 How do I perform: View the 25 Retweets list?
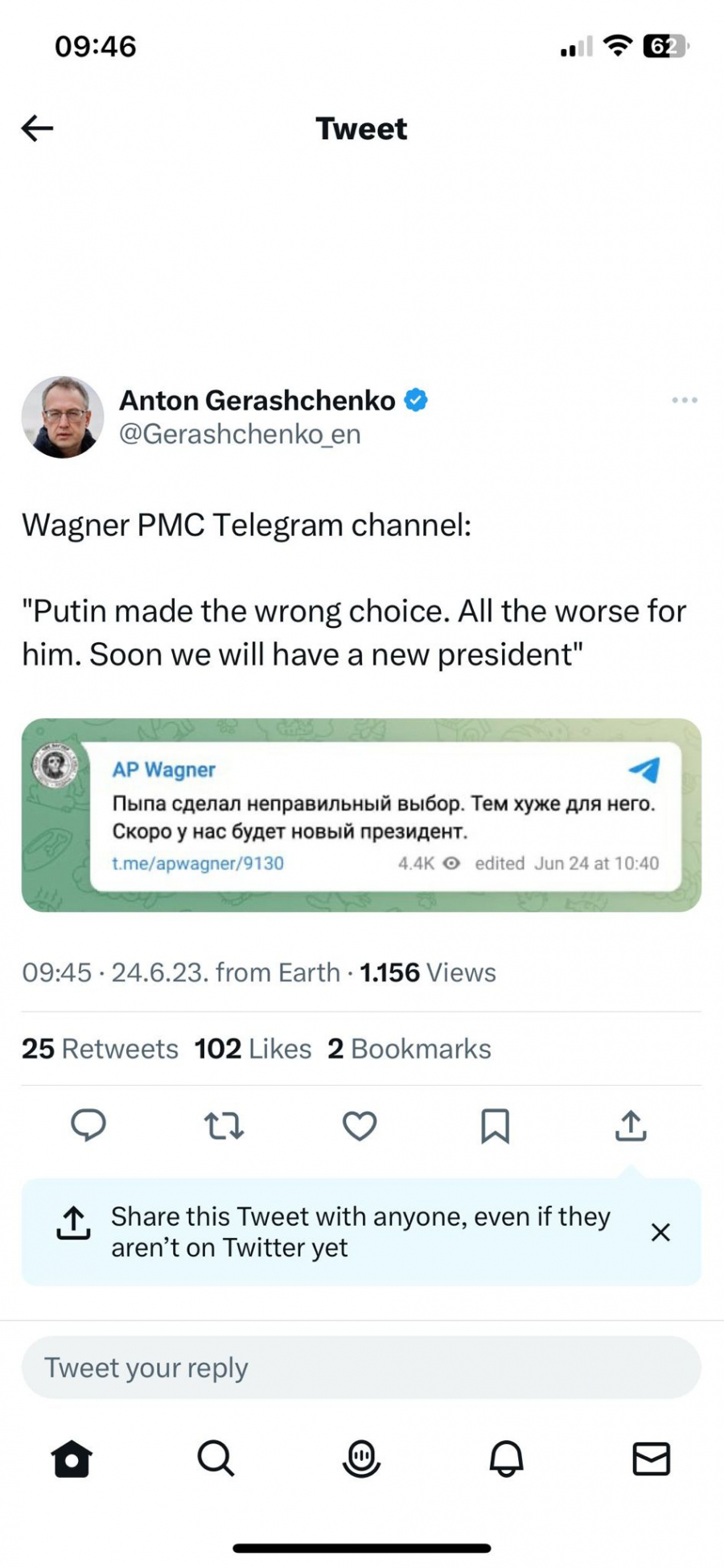point(100,1049)
